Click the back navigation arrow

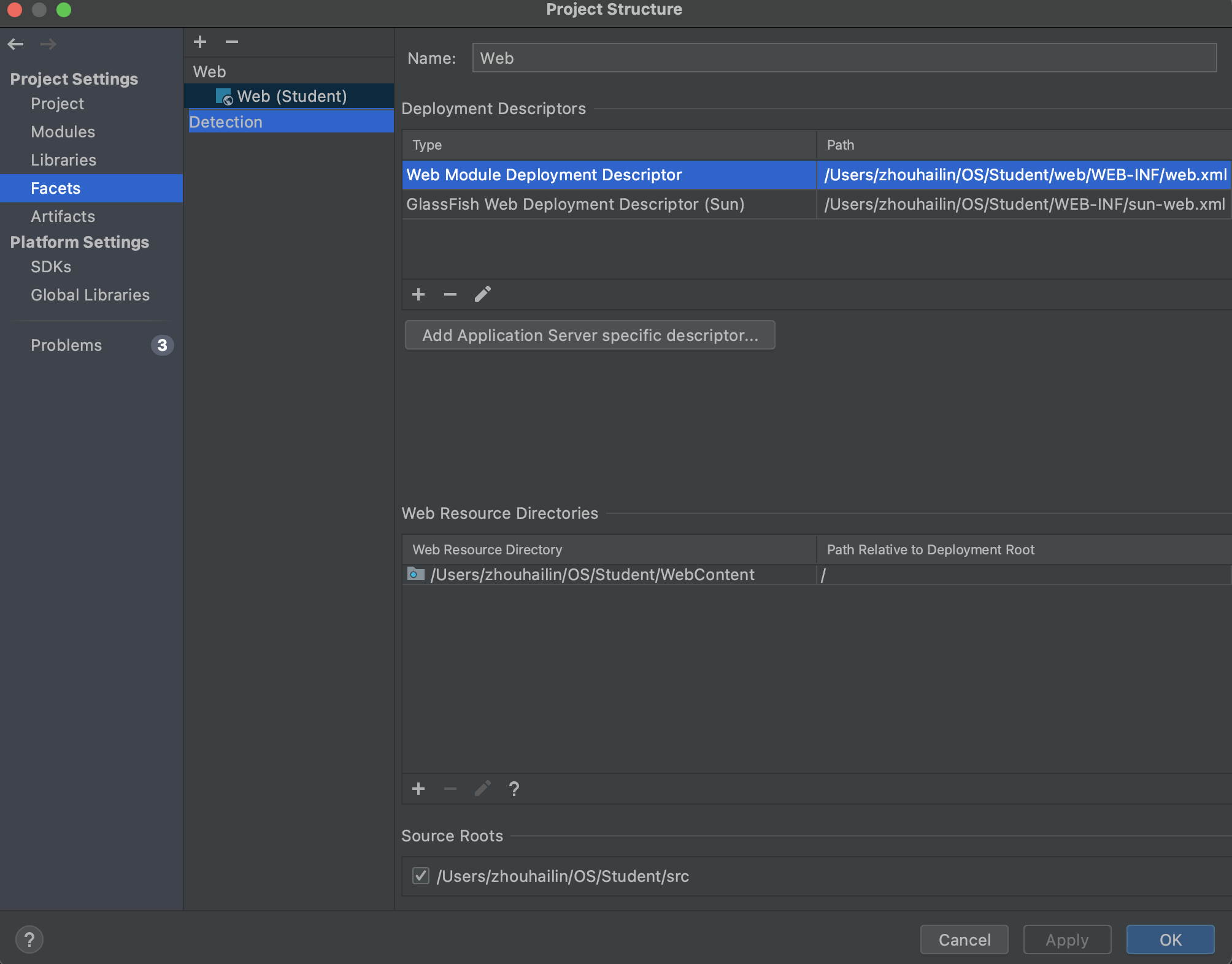tap(16, 44)
